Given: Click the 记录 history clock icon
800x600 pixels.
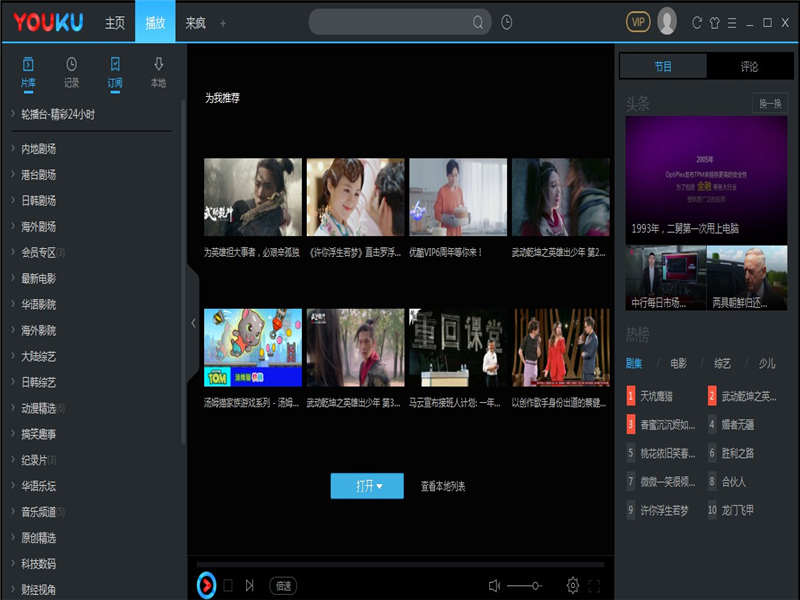Looking at the screenshot, I should tap(70, 64).
